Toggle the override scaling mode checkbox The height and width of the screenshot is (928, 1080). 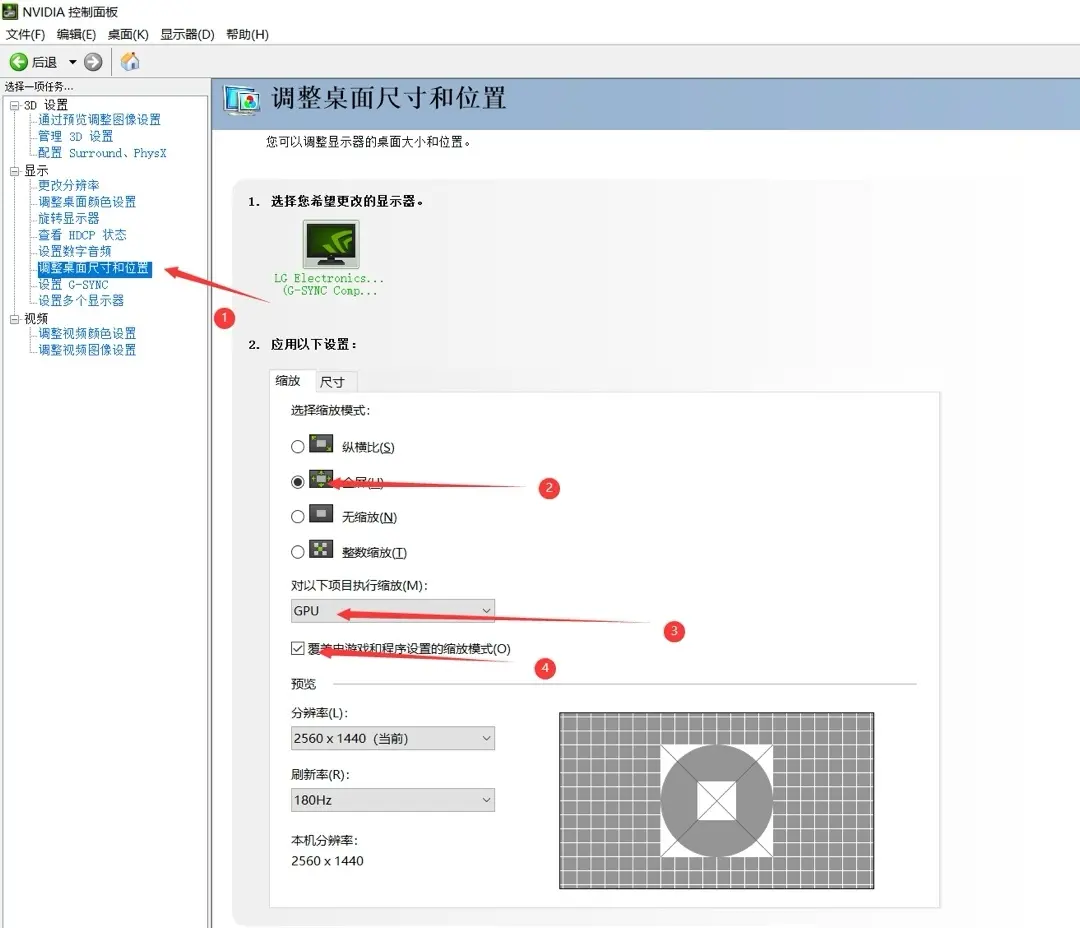[298, 648]
